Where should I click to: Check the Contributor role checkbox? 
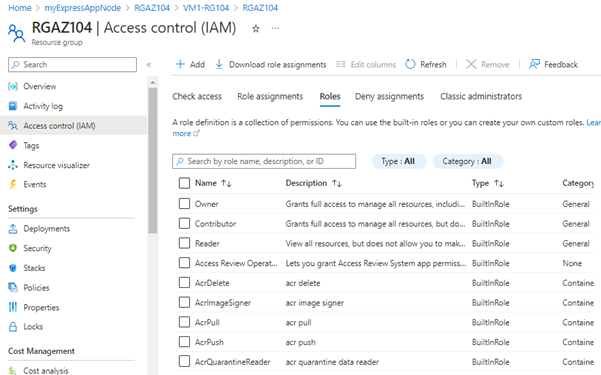(184, 223)
